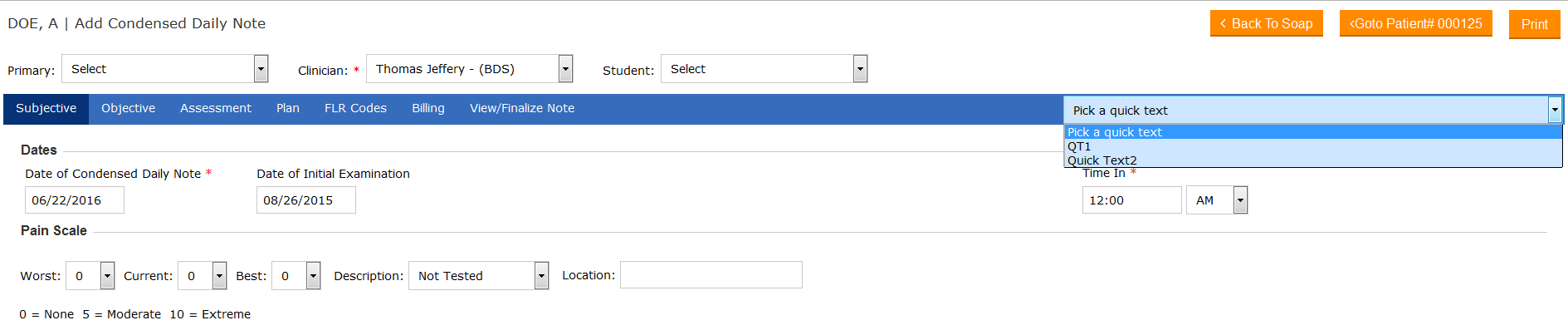Choose QT1 from quick text list
The width and height of the screenshot is (1568, 335).
pyautogui.click(x=1079, y=146)
